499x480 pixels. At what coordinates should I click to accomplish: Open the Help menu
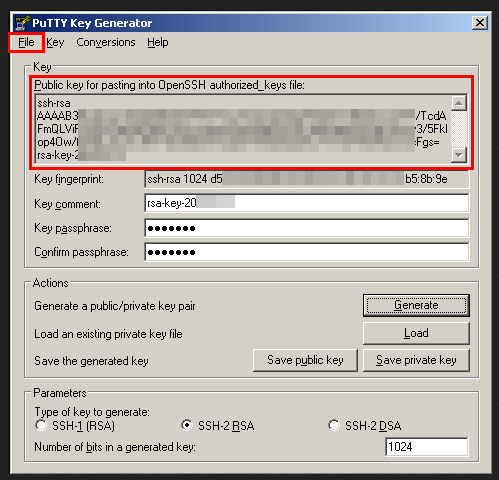click(158, 42)
